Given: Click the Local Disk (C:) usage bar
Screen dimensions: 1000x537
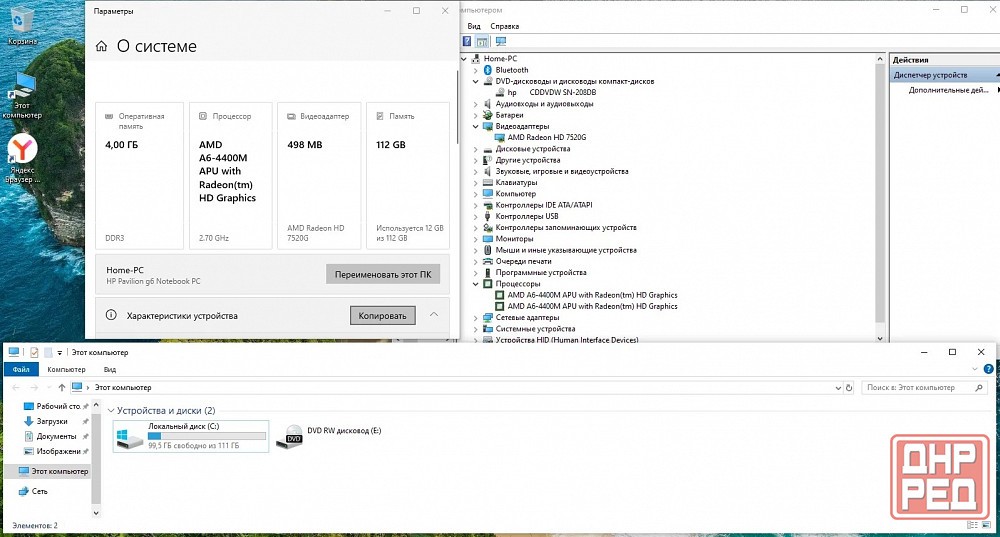Looking at the screenshot, I should tap(207, 436).
